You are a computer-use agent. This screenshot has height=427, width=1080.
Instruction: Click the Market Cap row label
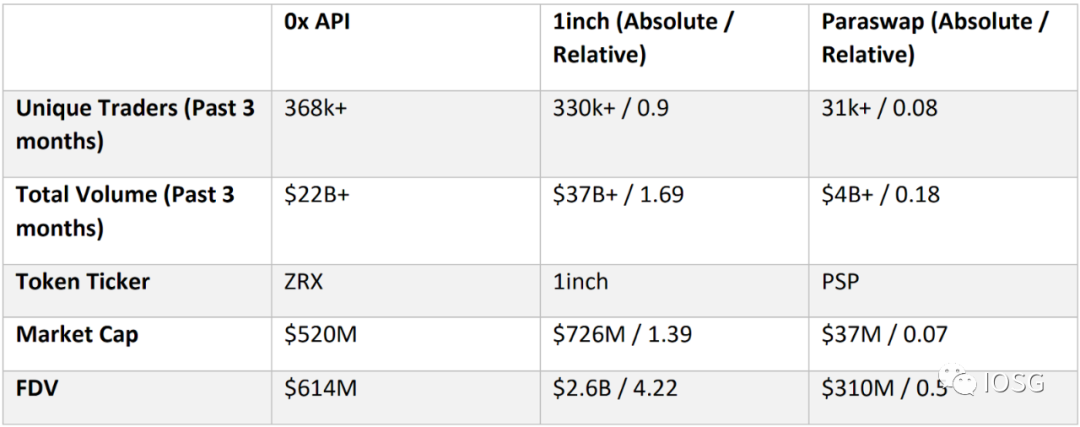point(77,335)
